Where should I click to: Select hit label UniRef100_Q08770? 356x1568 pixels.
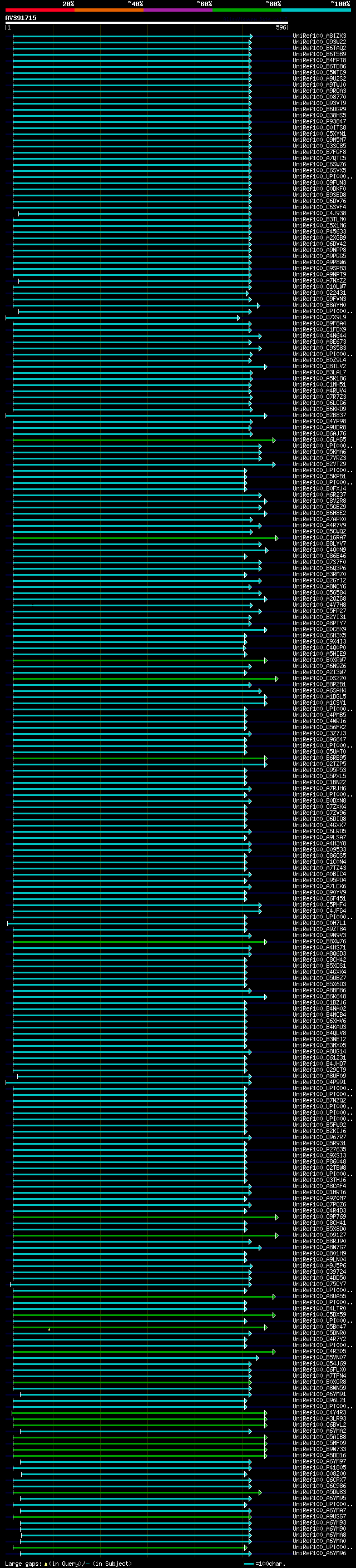319,97
